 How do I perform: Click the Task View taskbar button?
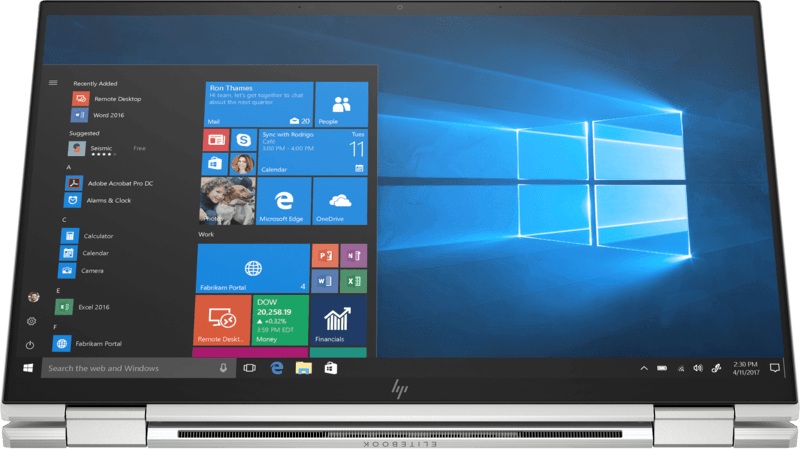pyautogui.click(x=250, y=368)
